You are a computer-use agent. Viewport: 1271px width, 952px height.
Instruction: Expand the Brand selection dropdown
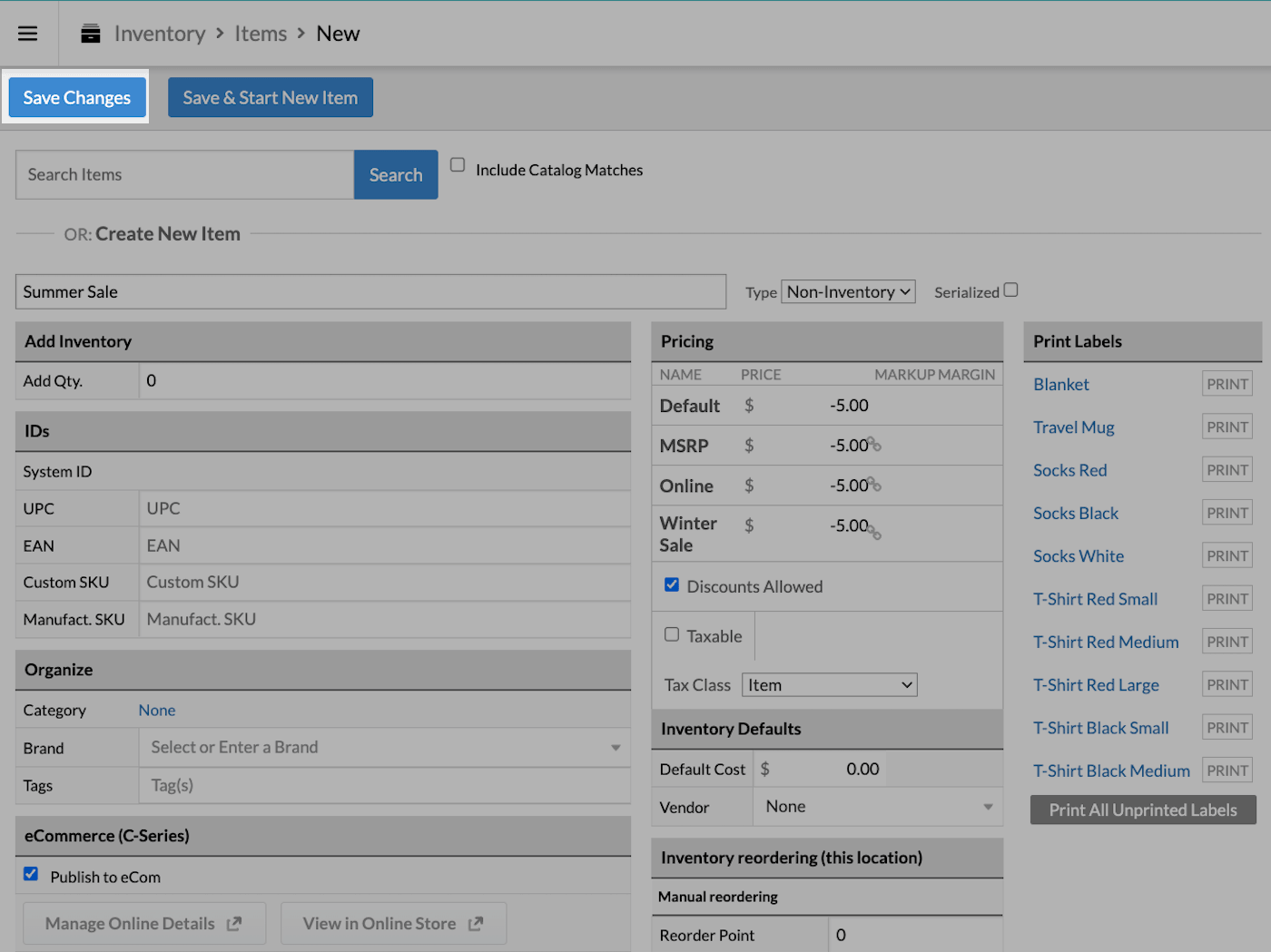pos(385,747)
